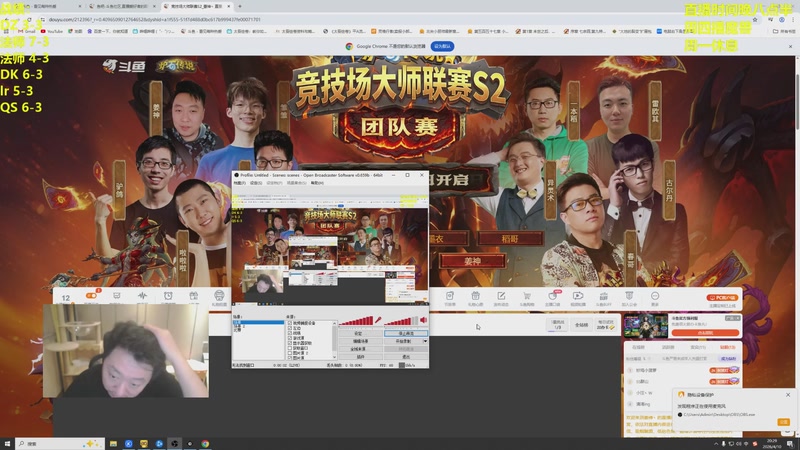Click the 退出 button in OBS

[x=406, y=357]
